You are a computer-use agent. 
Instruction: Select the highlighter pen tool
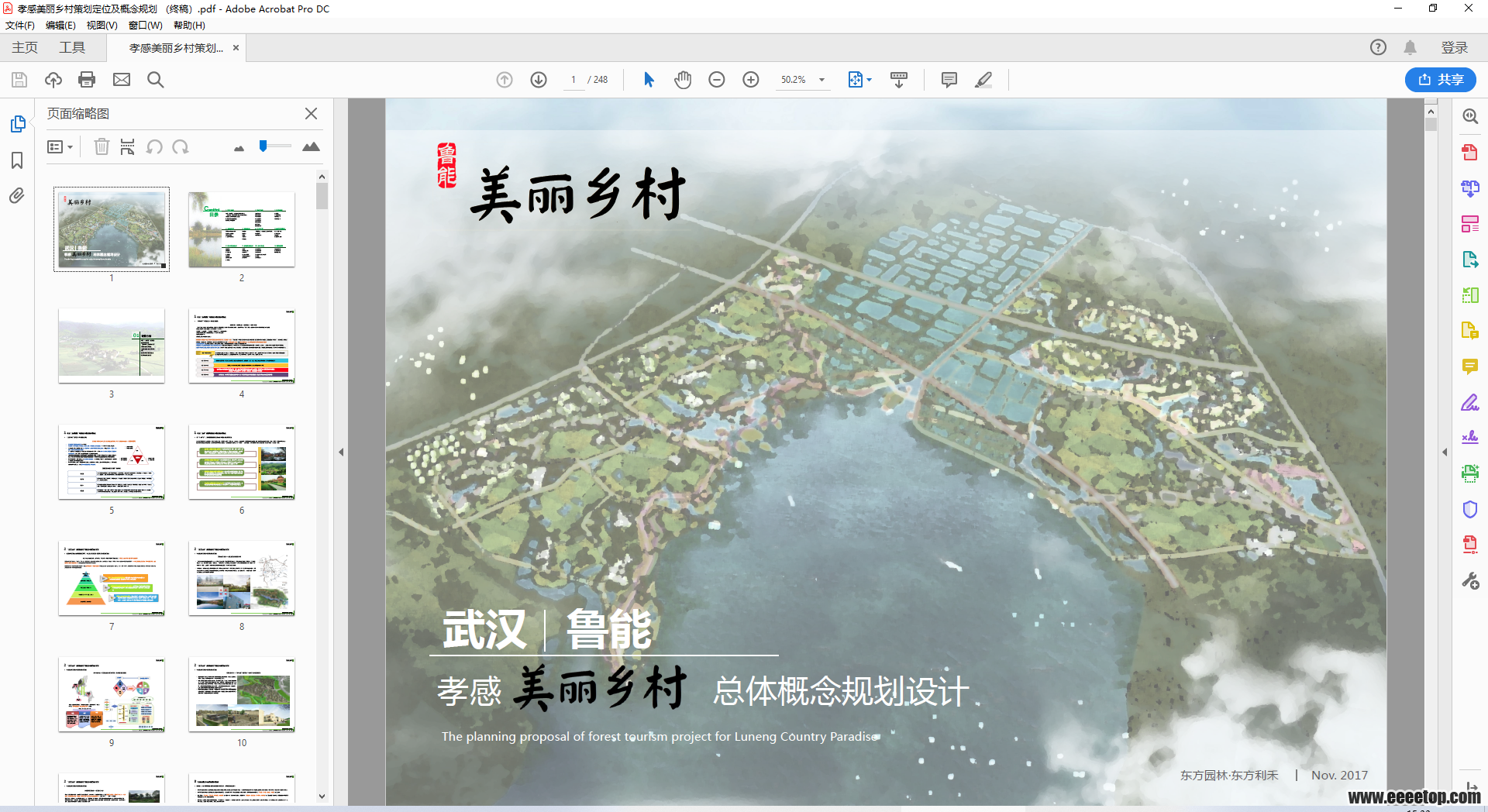click(x=983, y=80)
